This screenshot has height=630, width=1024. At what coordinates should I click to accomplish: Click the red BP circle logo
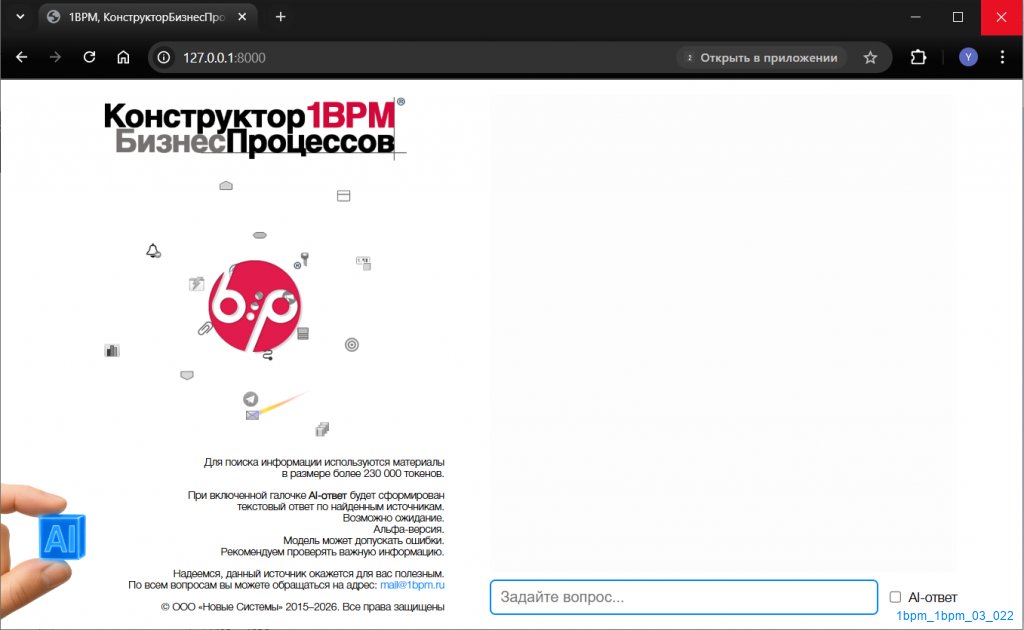click(253, 305)
